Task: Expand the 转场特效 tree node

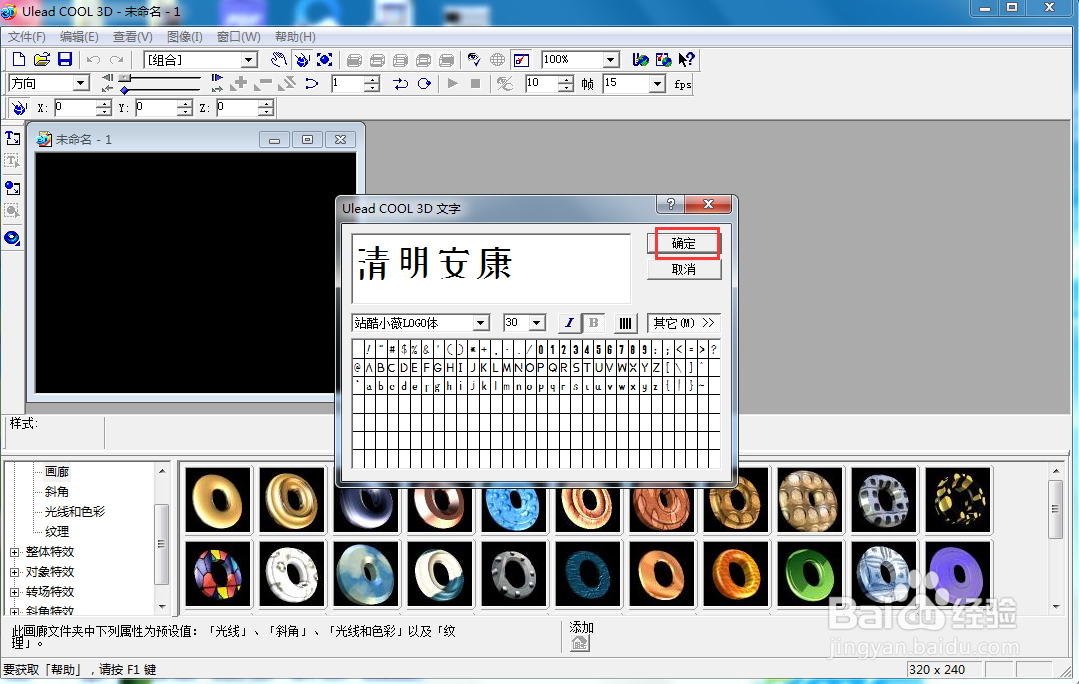Action: (x=14, y=592)
